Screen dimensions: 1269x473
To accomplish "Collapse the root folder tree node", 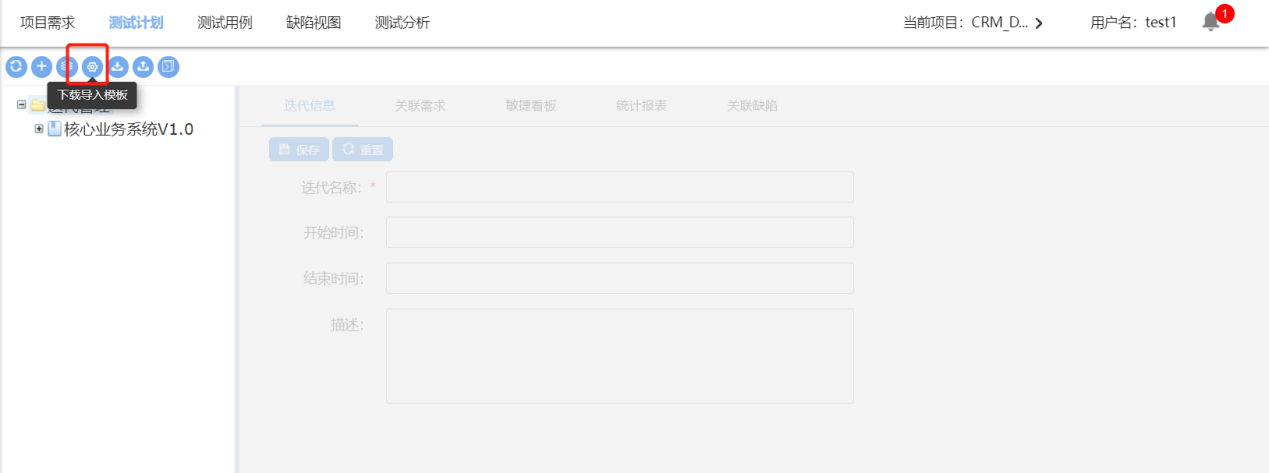I will (22, 105).
